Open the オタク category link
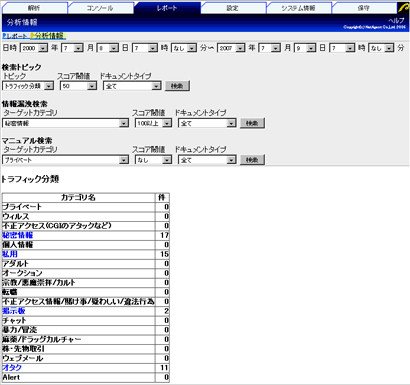 [x=12, y=367]
